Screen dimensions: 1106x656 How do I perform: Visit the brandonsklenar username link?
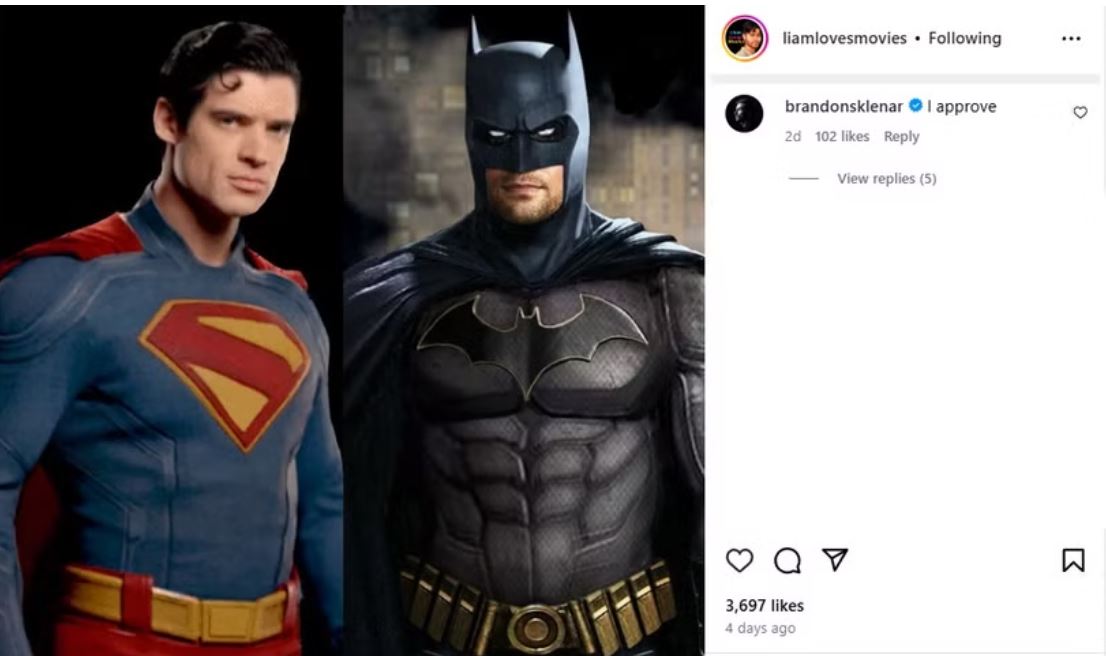click(844, 107)
